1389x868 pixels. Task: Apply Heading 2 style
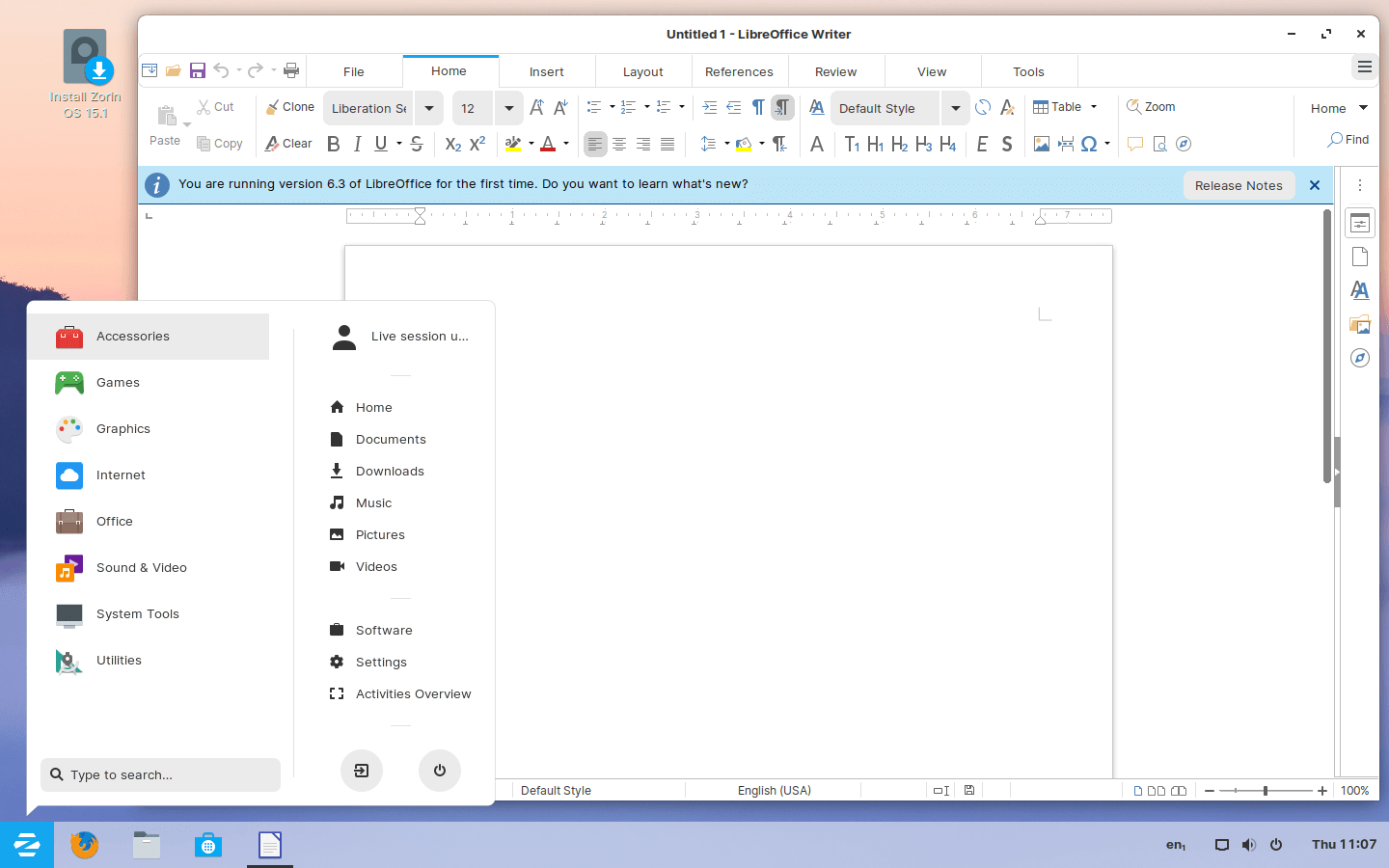click(x=900, y=144)
